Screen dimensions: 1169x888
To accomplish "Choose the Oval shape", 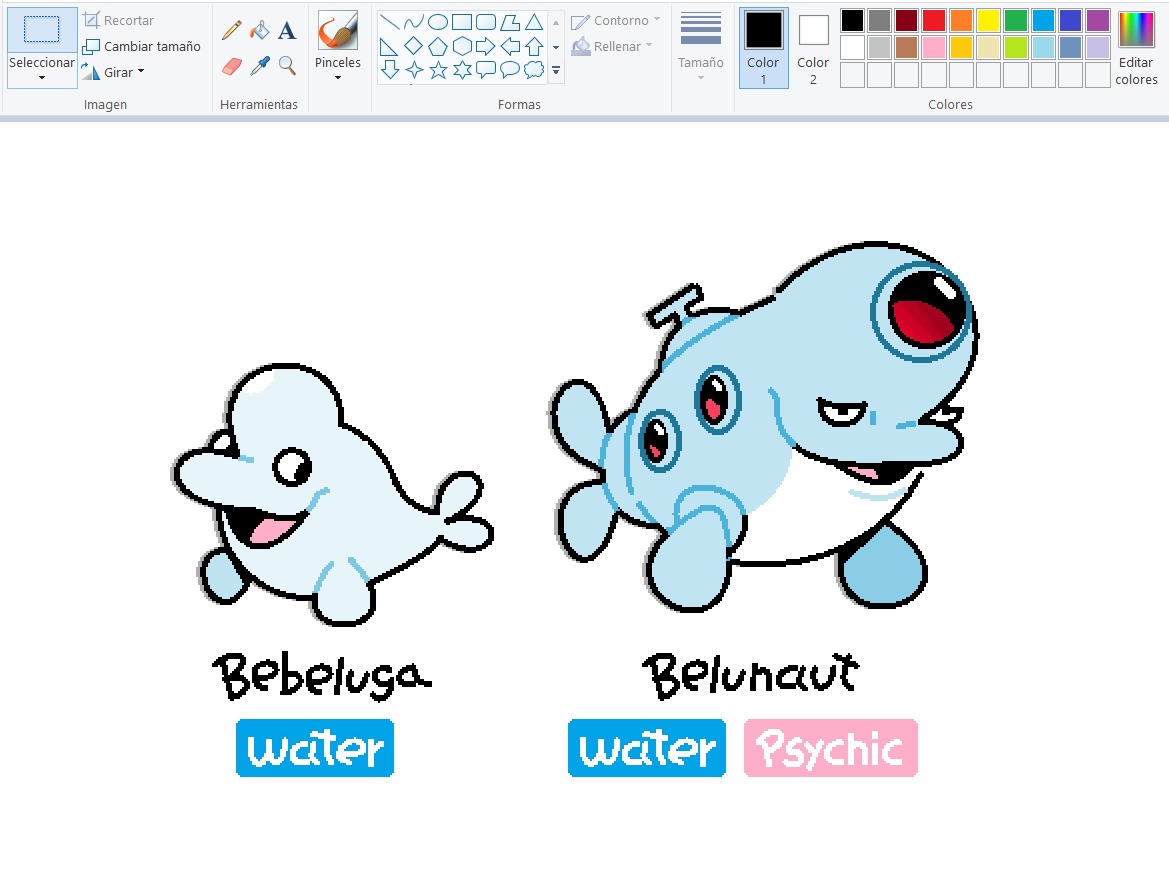I will click(x=438, y=22).
